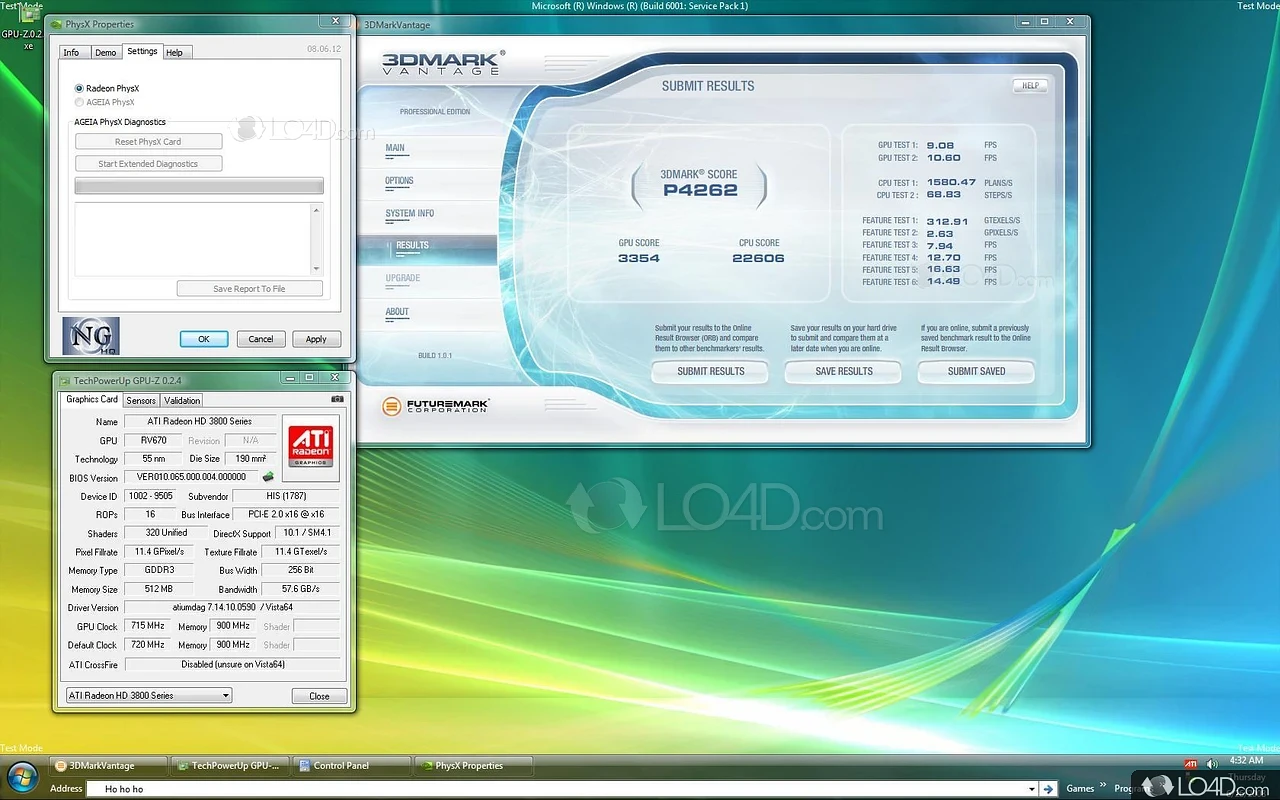Click the Close button in GPU-Z

click(319, 696)
